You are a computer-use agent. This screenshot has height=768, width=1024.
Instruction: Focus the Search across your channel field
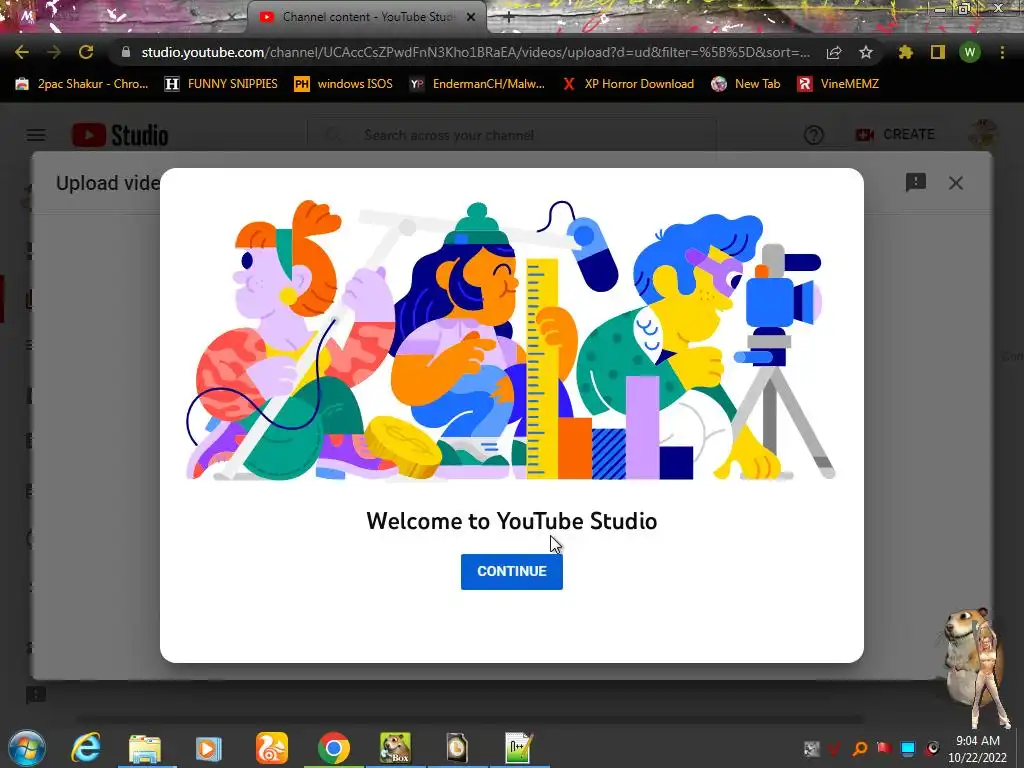click(512, 135)
